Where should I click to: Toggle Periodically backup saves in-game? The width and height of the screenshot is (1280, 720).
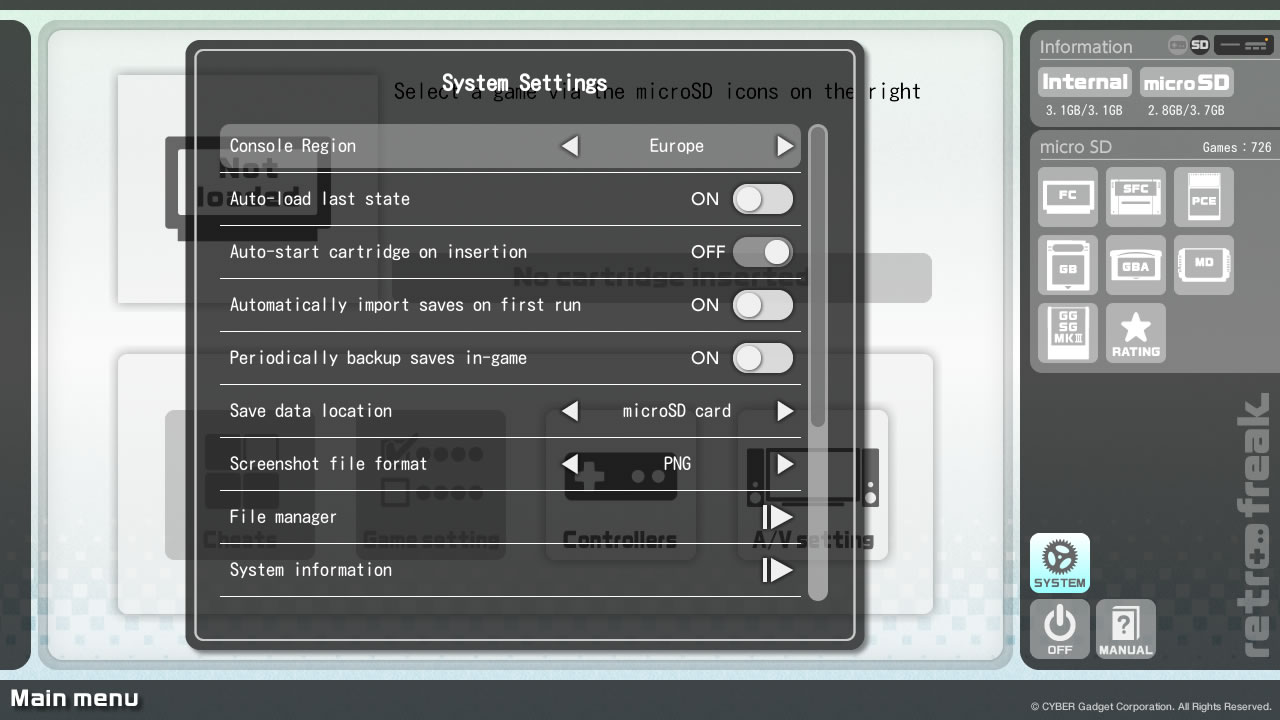point(763,358)
